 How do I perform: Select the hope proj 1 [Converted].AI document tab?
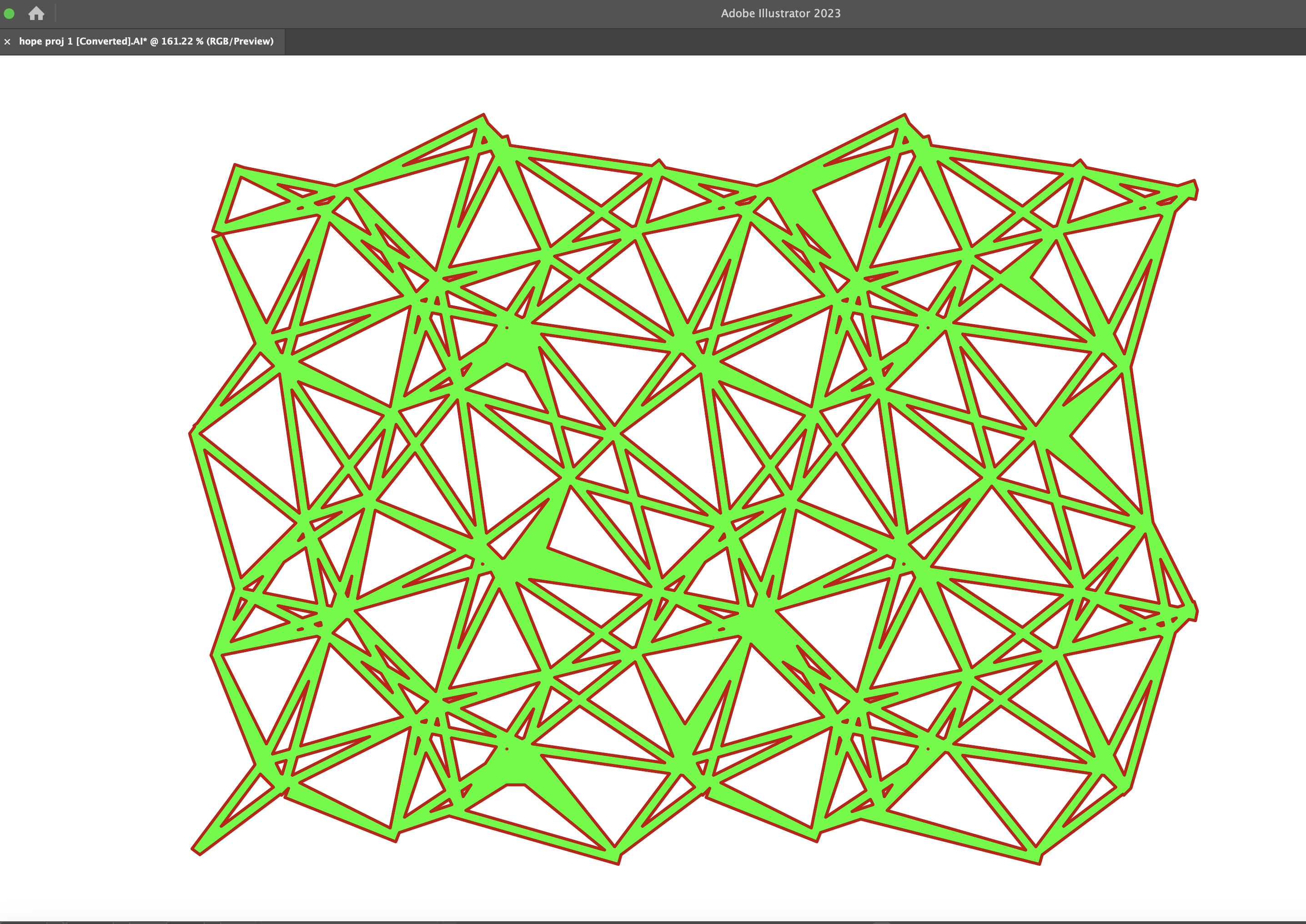146,41
